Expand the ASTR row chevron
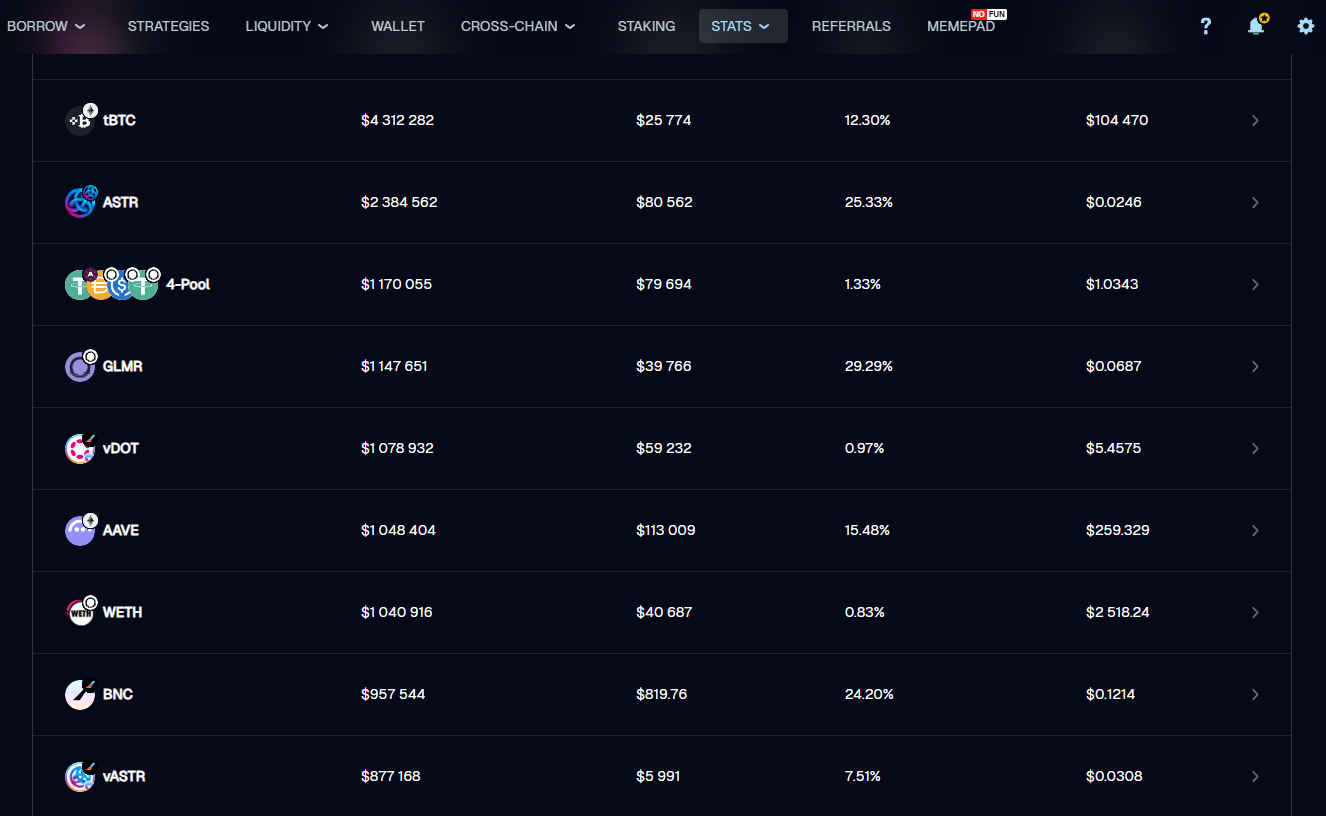The image size is (1326, 816). tap(1255, 202)
